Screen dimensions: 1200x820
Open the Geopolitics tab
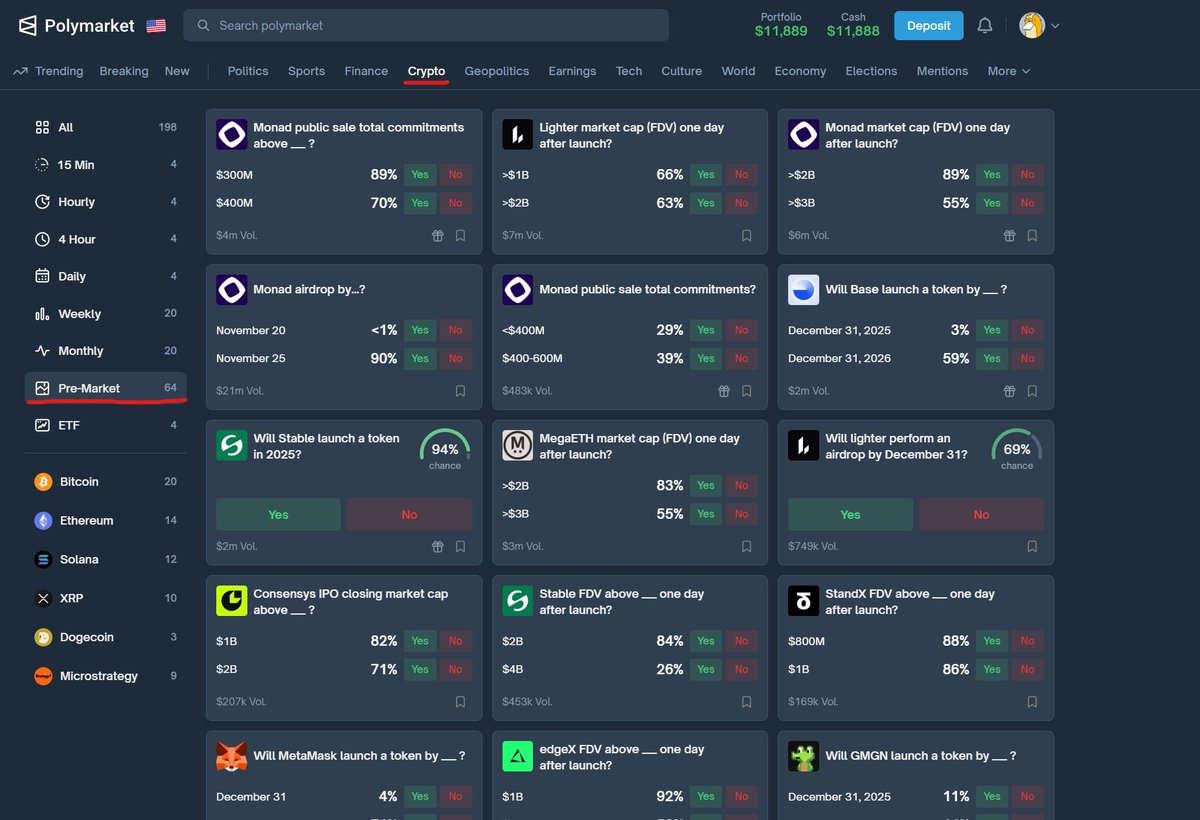(496, 71)
